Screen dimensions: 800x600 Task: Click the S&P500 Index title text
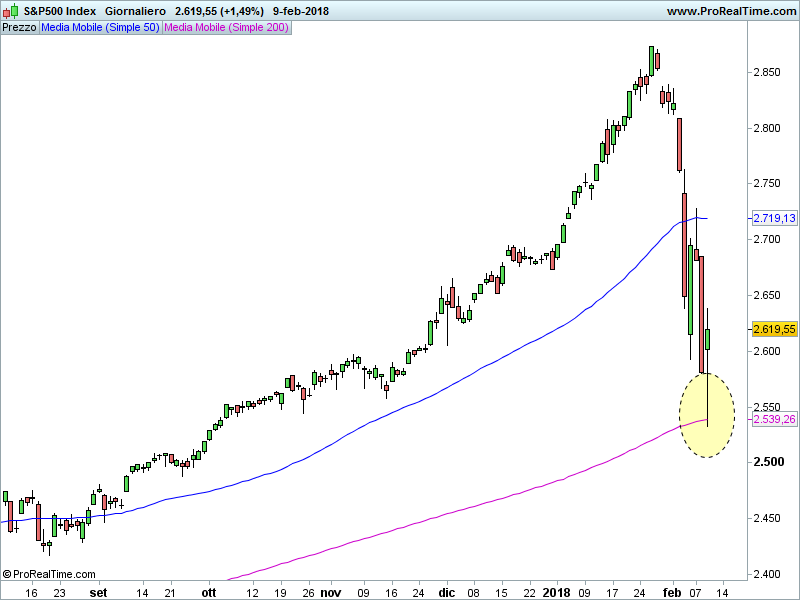(x=60, y=11)
